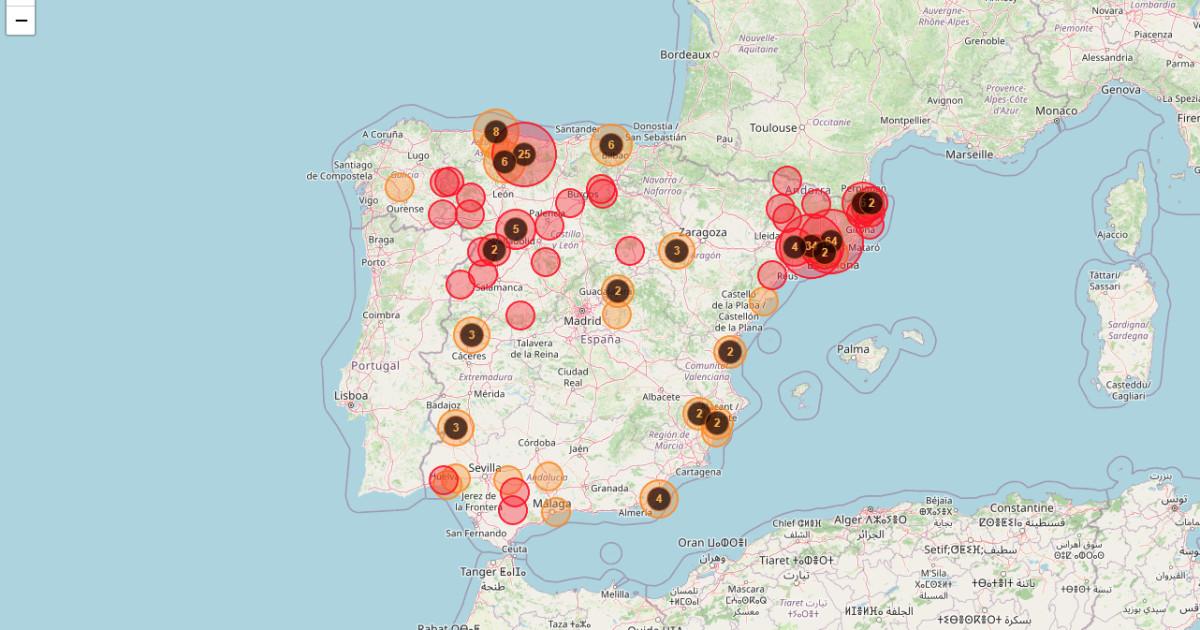Select the orange circle above the Andalucía label
This screenshot has height=630, width=1200.
point(548,477)
